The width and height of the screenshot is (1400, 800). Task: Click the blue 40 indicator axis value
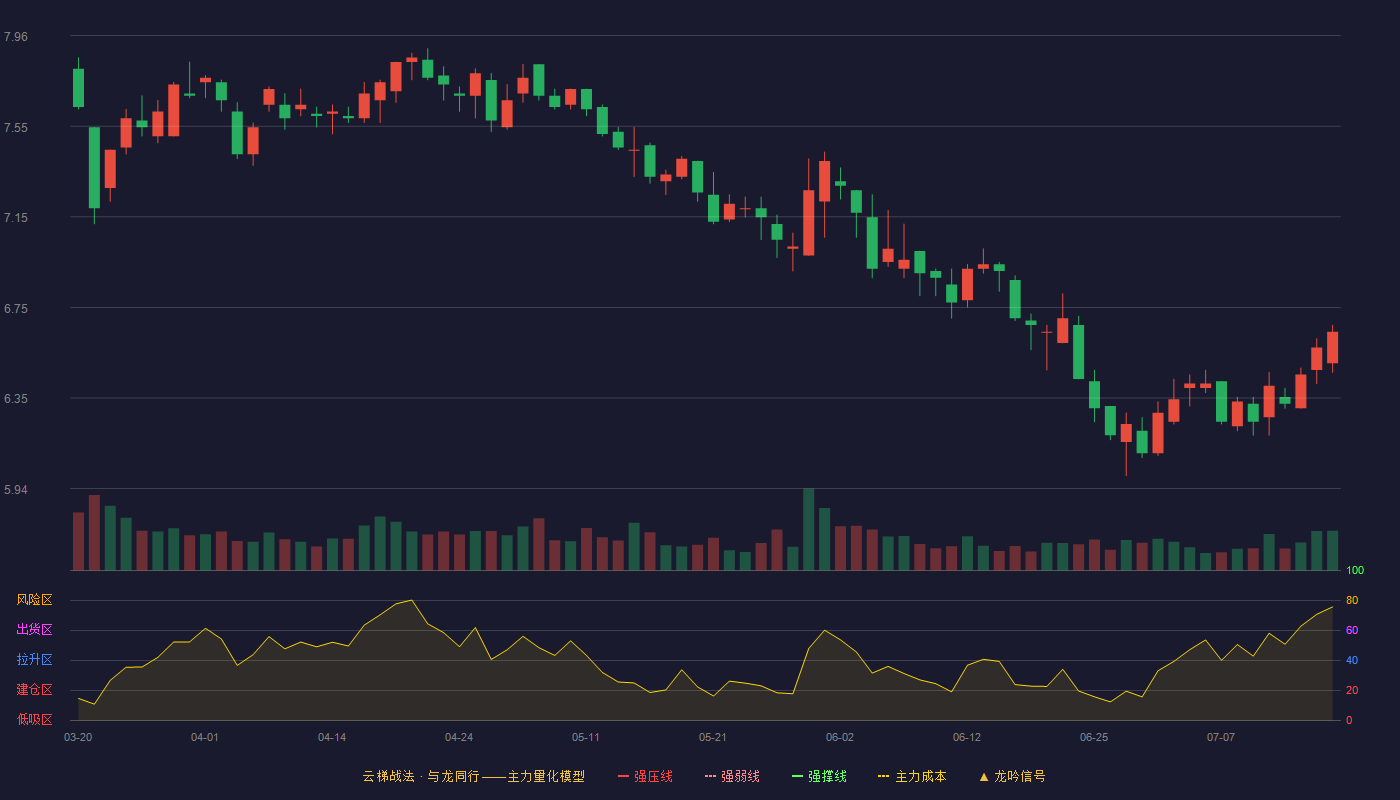point(1352,660)
